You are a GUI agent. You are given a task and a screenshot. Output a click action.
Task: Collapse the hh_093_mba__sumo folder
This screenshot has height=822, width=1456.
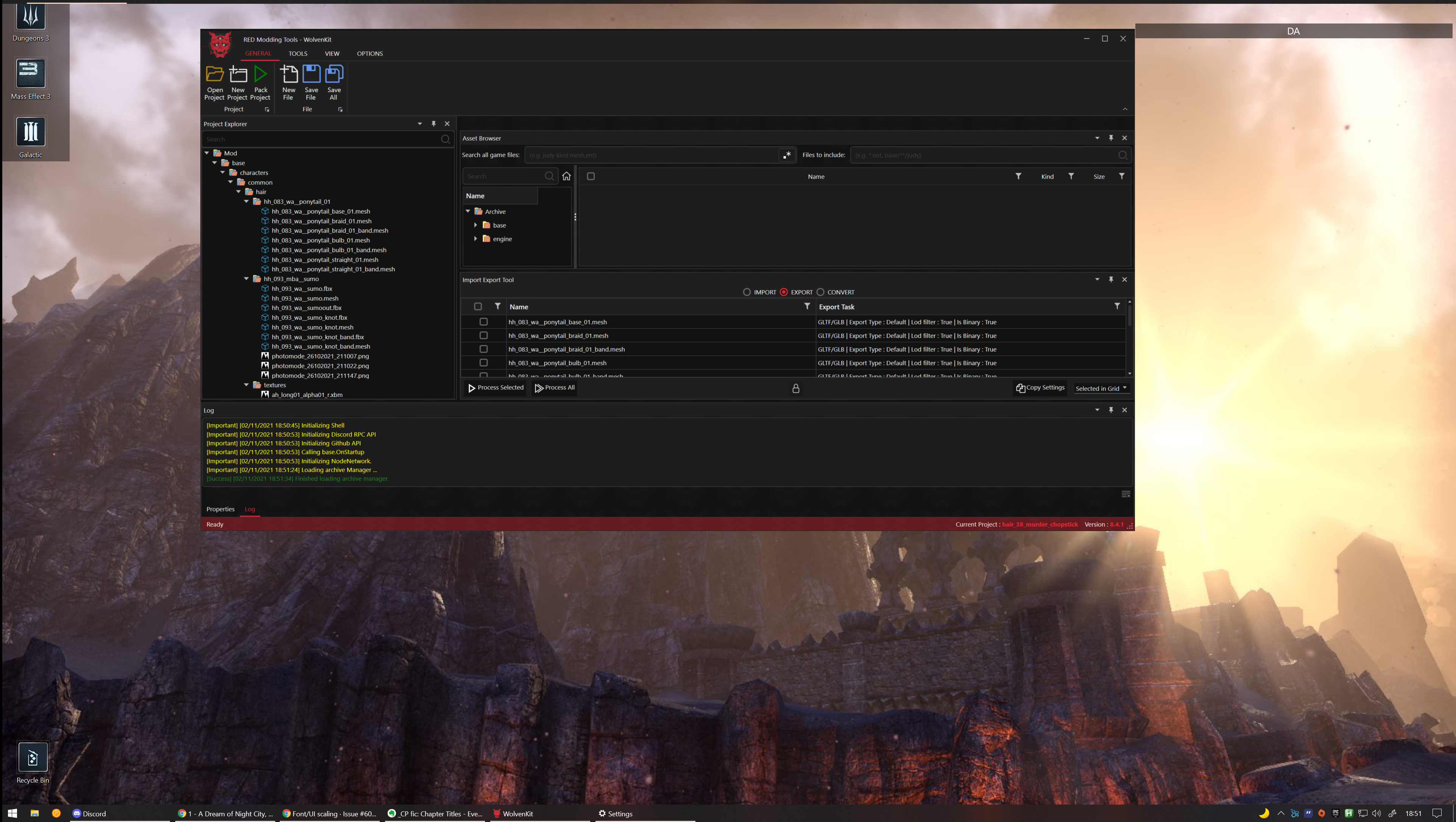pyautogui.click(x=246, y=278)
